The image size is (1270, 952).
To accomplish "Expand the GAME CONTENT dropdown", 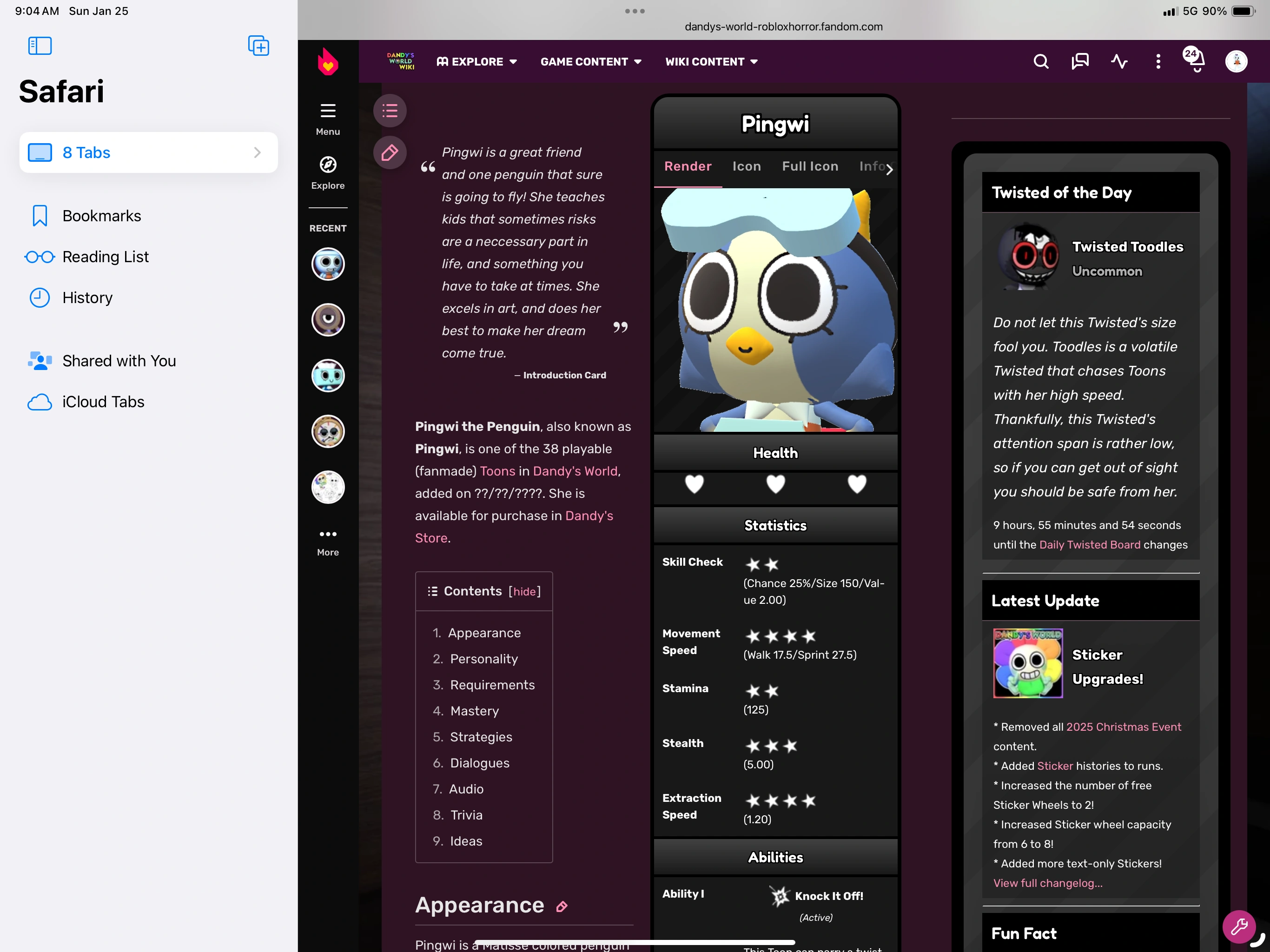I will (x=591, y=61).
